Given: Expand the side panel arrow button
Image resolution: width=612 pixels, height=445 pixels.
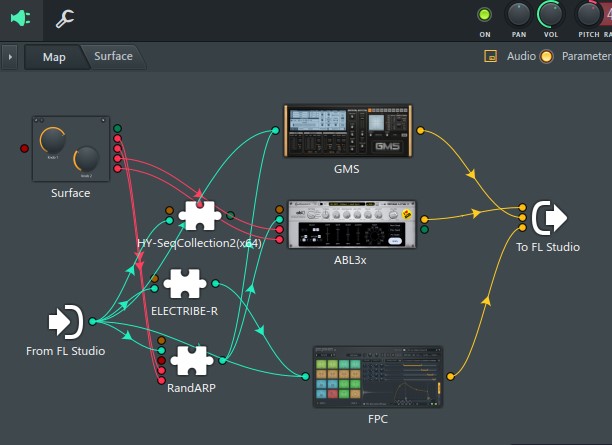Looking at the screenshot, I should [10, 57].
